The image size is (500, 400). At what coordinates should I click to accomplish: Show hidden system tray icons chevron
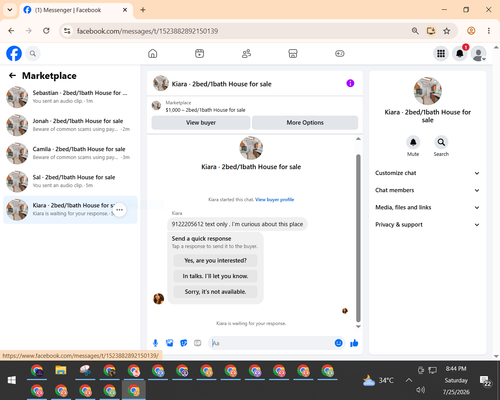409,380
